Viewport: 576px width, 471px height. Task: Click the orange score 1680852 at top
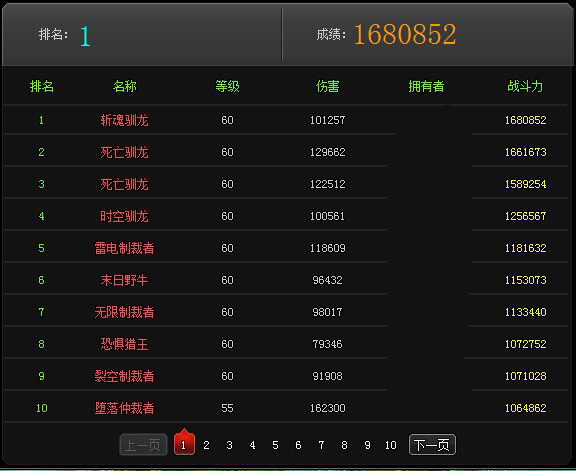click(405, 35)
